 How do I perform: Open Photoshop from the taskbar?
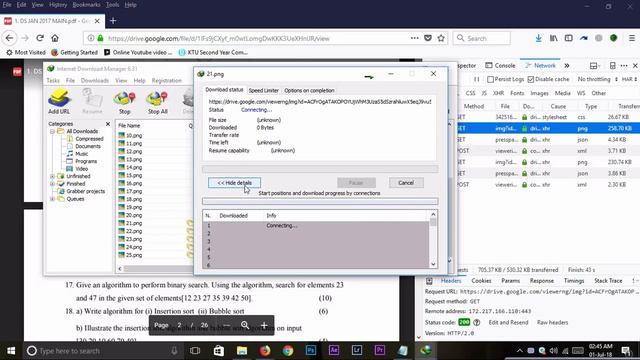(311, 351)
